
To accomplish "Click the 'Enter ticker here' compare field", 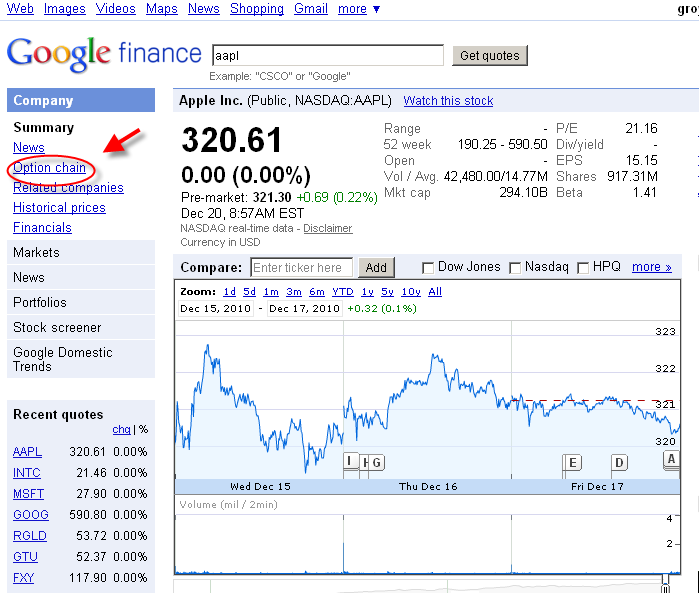I will point(301,267).
